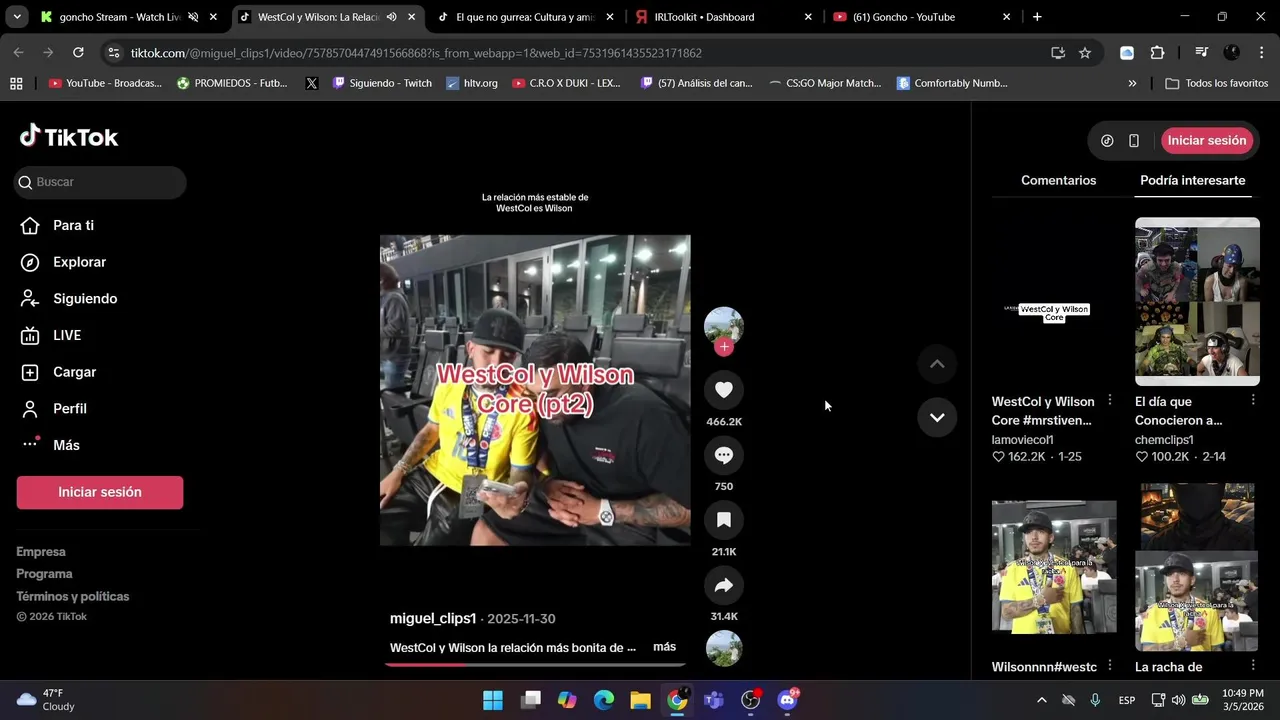Screen dimensions: 1280x720
Task: Open the El día que Conocieron thumbnail
Action: click(1197, 301)
